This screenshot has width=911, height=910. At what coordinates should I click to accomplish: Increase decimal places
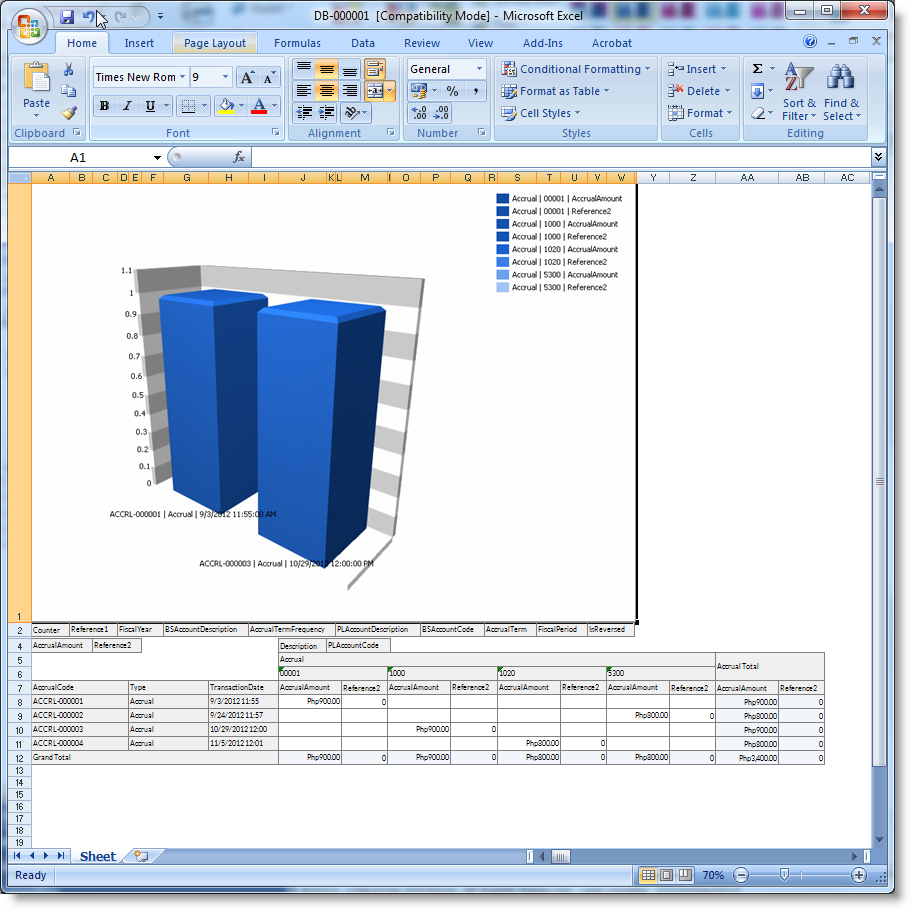[419, 112]
